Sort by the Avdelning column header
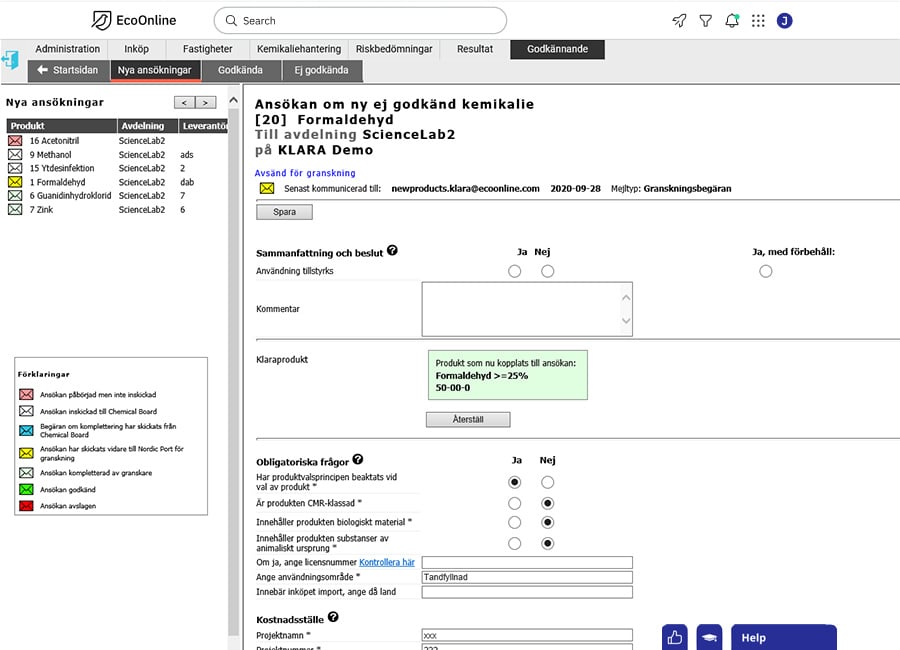Screen dimensions: 900x650 [147, 126]
